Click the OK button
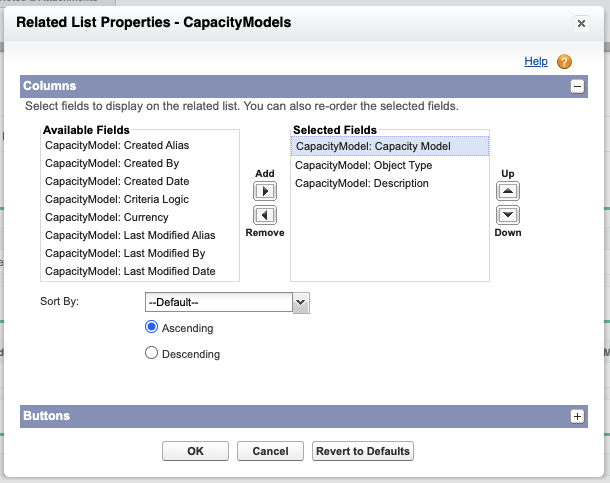Viewport: 610px width, 483px height. tap(195, 451)
